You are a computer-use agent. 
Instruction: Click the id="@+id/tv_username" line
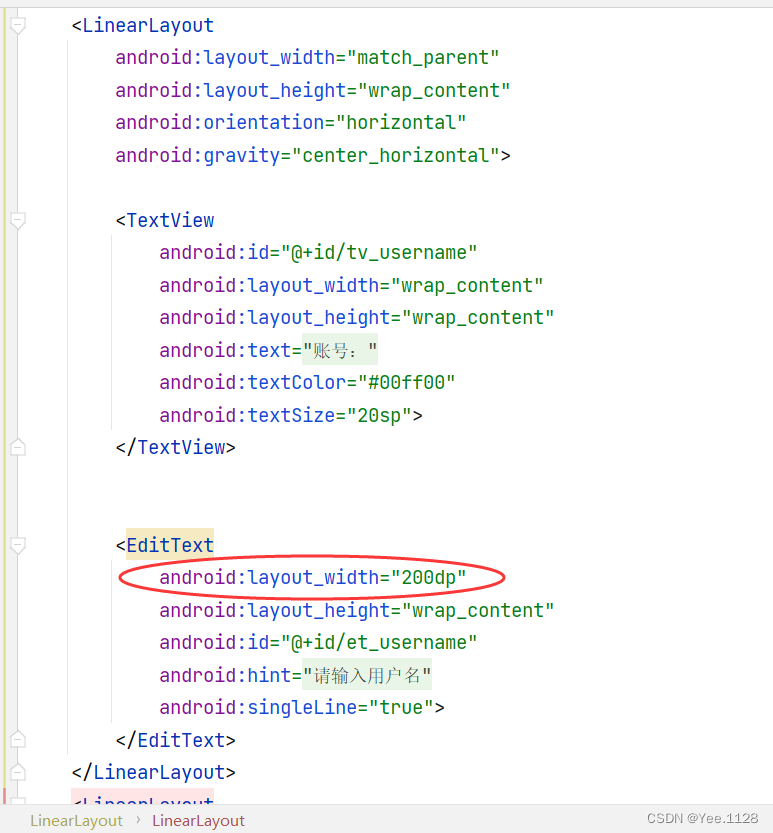pos(318,253)
